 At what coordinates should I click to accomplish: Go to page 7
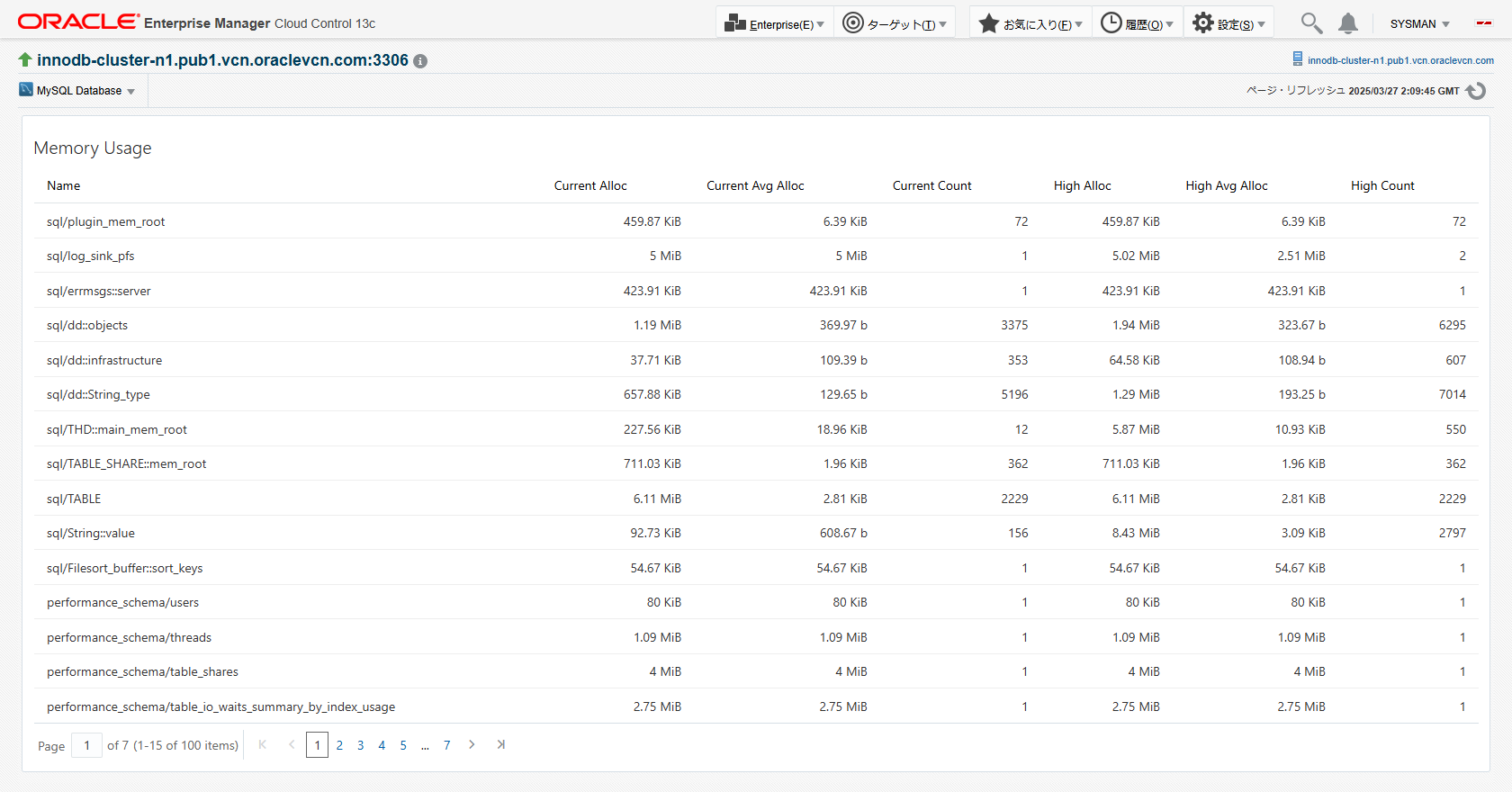click(446, 745)
